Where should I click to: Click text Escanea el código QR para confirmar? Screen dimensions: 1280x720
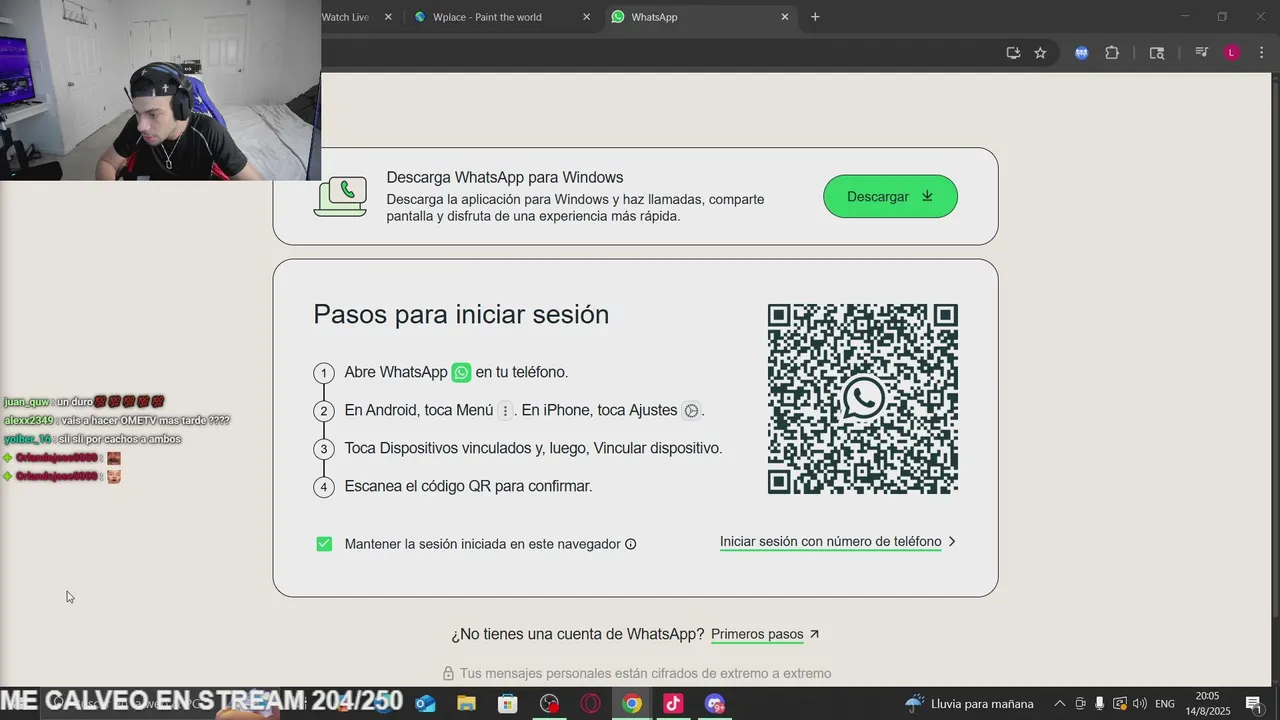pyautogui.click(x=468, y=486)
